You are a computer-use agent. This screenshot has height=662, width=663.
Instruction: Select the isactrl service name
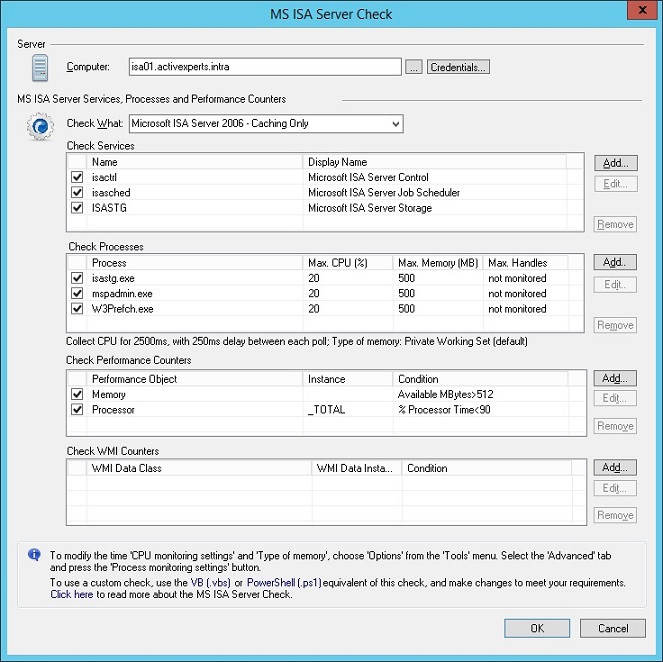[104, 177]
